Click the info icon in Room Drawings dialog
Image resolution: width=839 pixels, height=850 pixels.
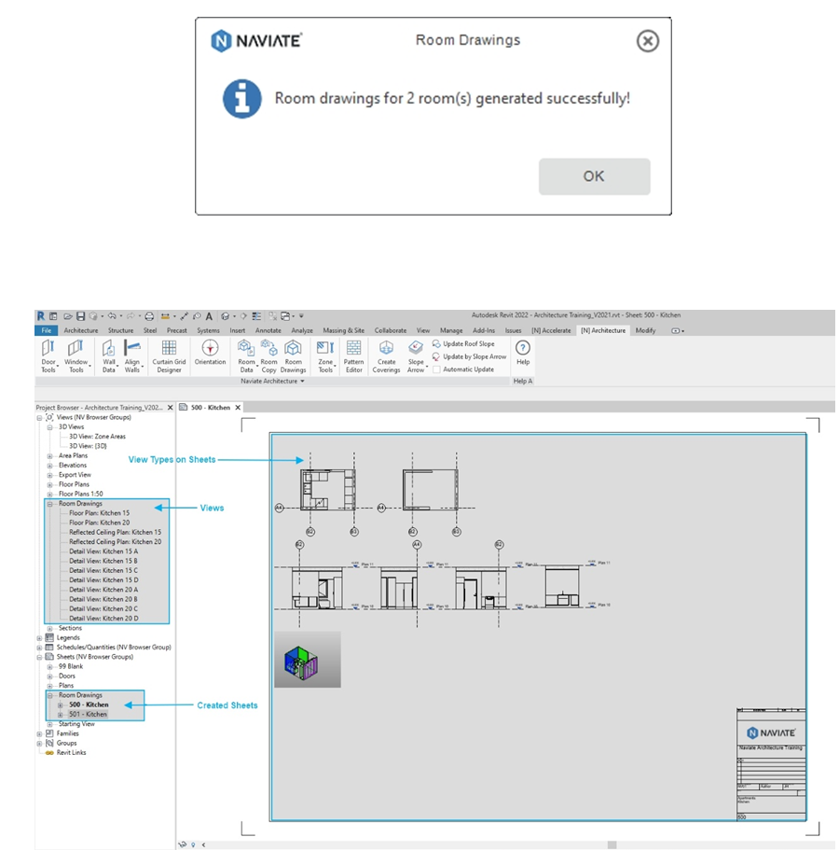(242, 99)
